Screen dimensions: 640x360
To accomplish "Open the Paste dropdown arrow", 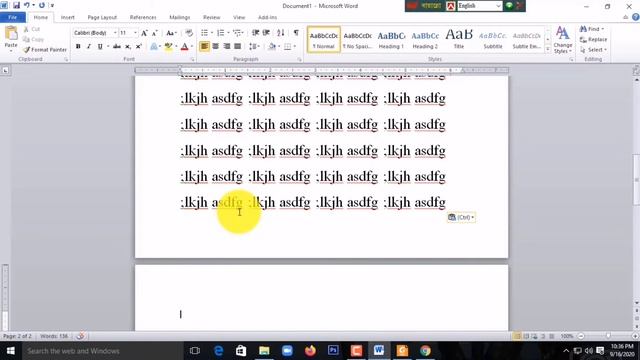I will [x=11, y=51].
